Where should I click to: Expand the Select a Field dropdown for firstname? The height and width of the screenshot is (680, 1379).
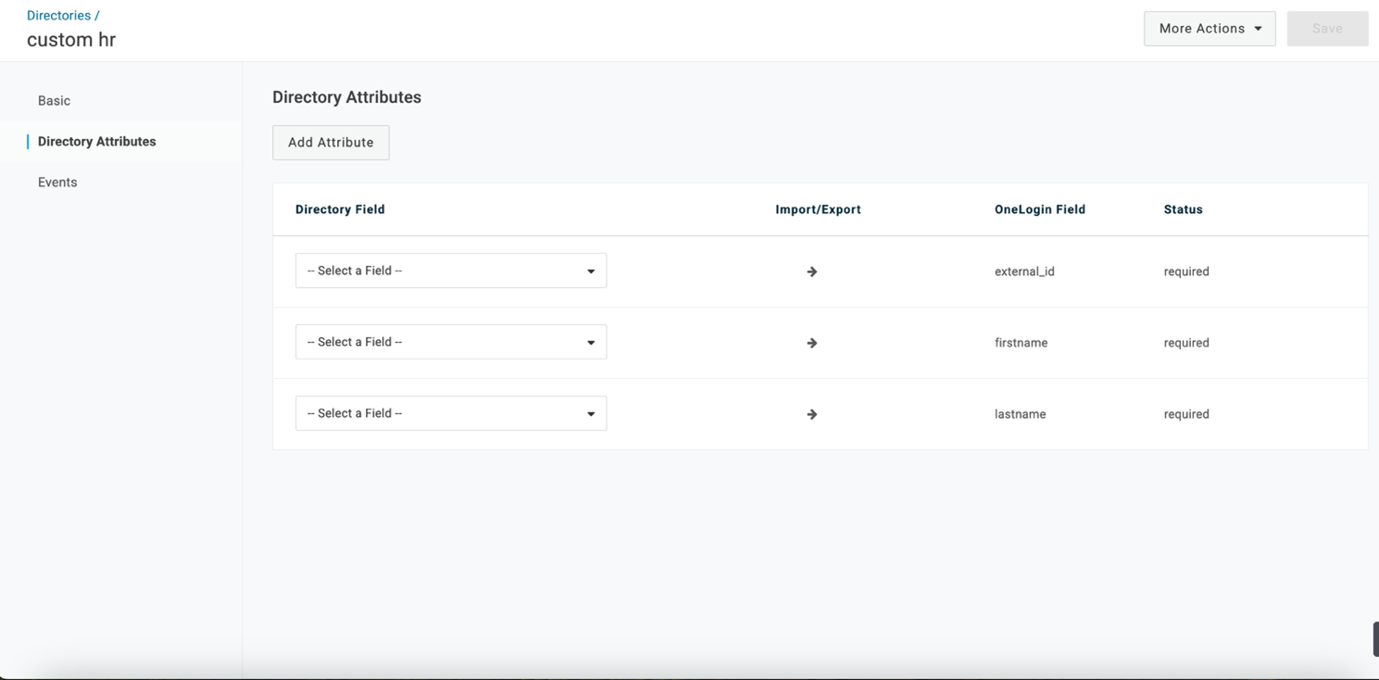pos(451,342)
